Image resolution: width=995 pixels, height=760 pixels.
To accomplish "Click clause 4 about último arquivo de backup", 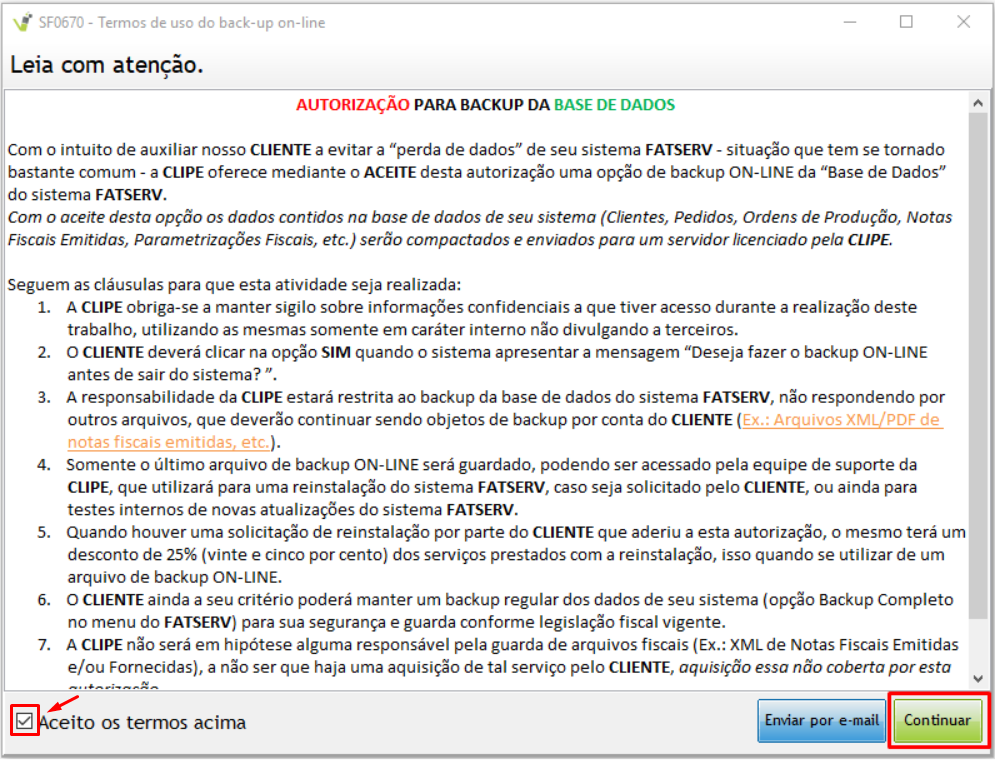I will pos(490,487).
